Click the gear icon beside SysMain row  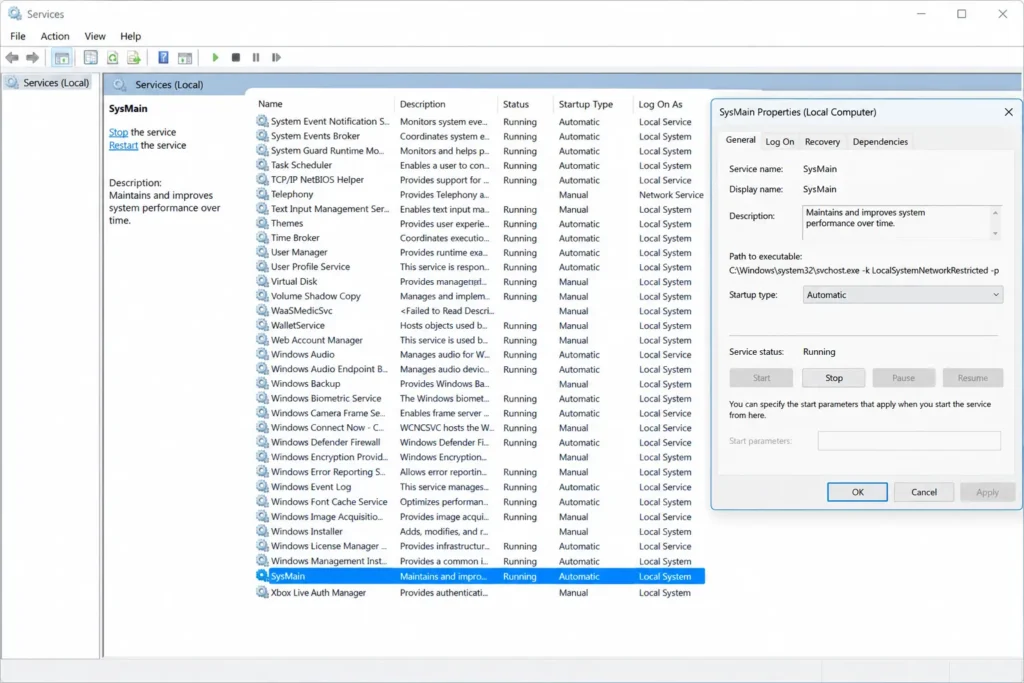262,577
